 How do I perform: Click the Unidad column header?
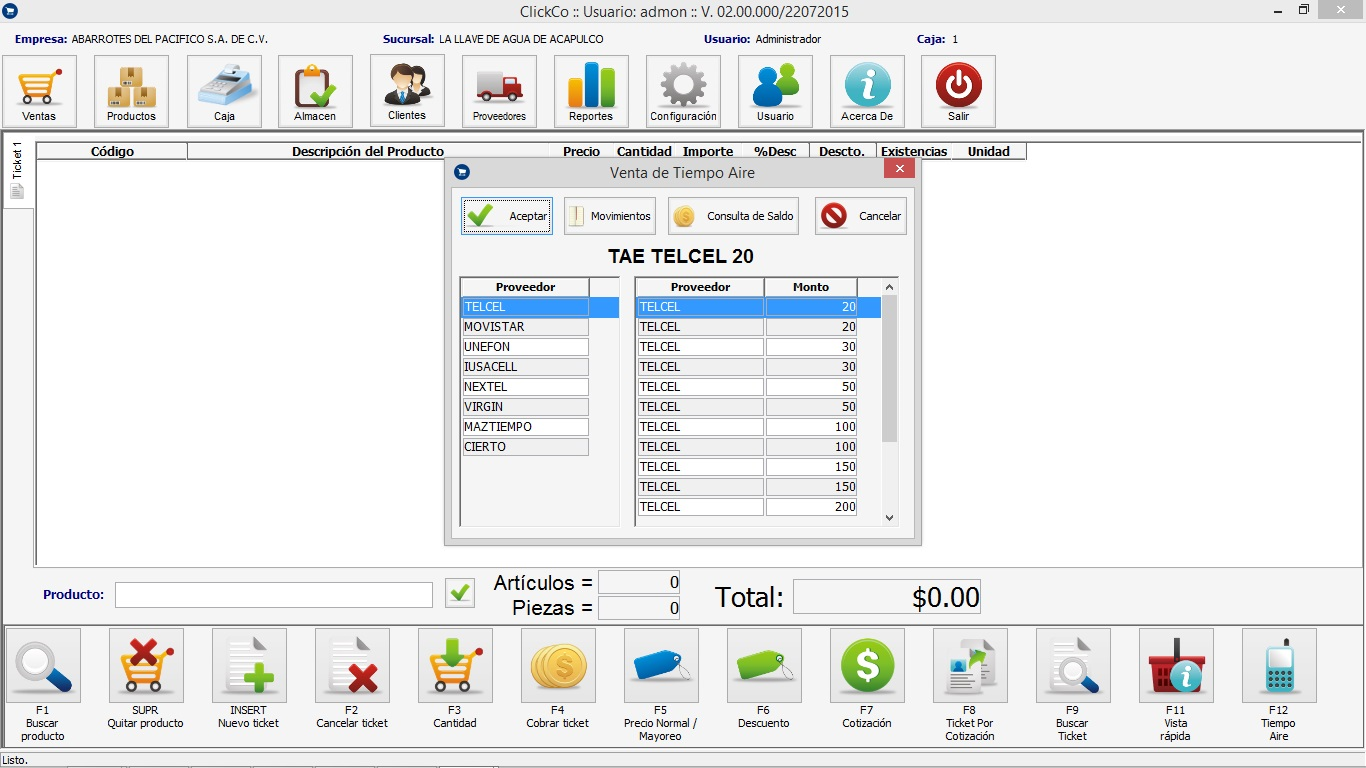[x=989, y=152]
